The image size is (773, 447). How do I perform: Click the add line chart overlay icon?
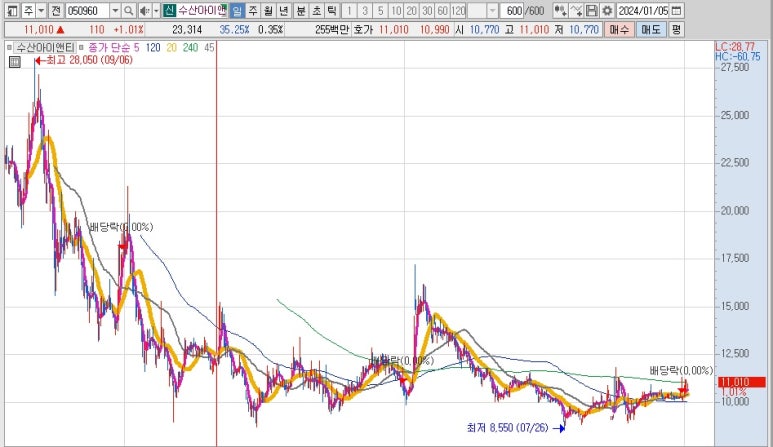click(x=576, y=10)
